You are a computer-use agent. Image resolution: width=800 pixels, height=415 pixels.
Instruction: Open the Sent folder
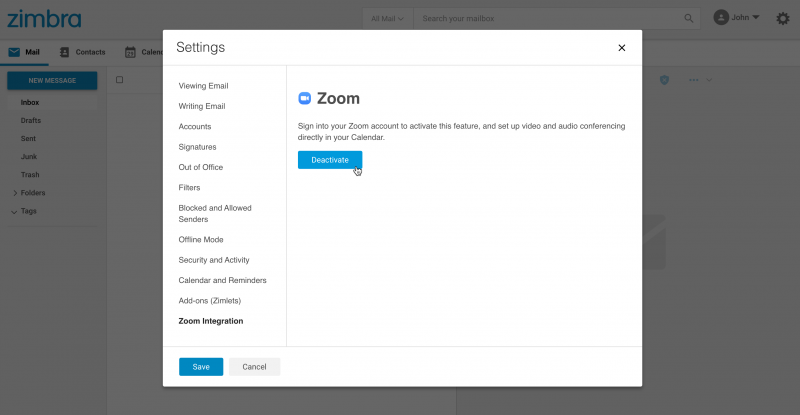click(28, 139)
